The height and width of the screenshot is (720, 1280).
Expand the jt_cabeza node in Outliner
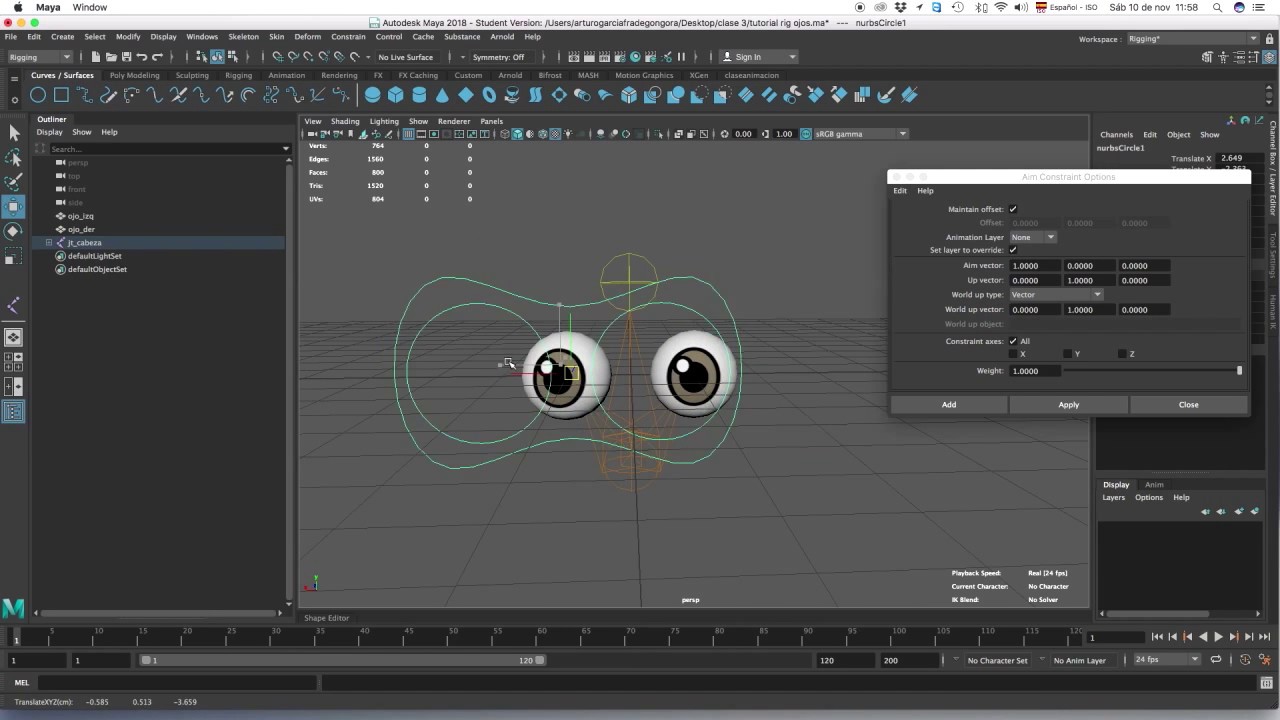pyautogui.click(x=49, y=243)
